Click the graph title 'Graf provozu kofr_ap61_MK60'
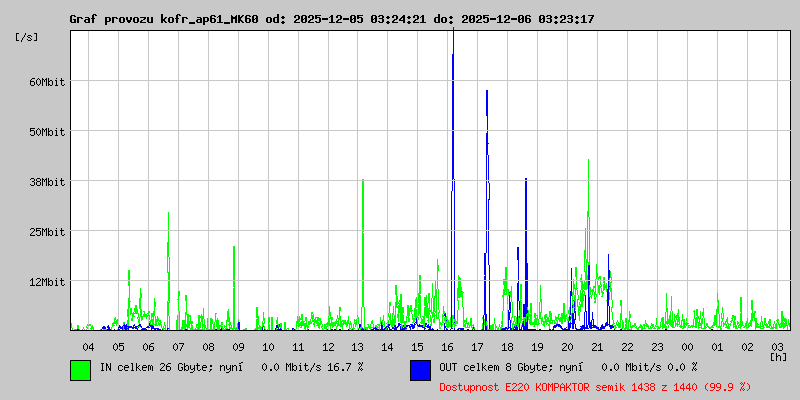The image size is (800, 400). 164,19
